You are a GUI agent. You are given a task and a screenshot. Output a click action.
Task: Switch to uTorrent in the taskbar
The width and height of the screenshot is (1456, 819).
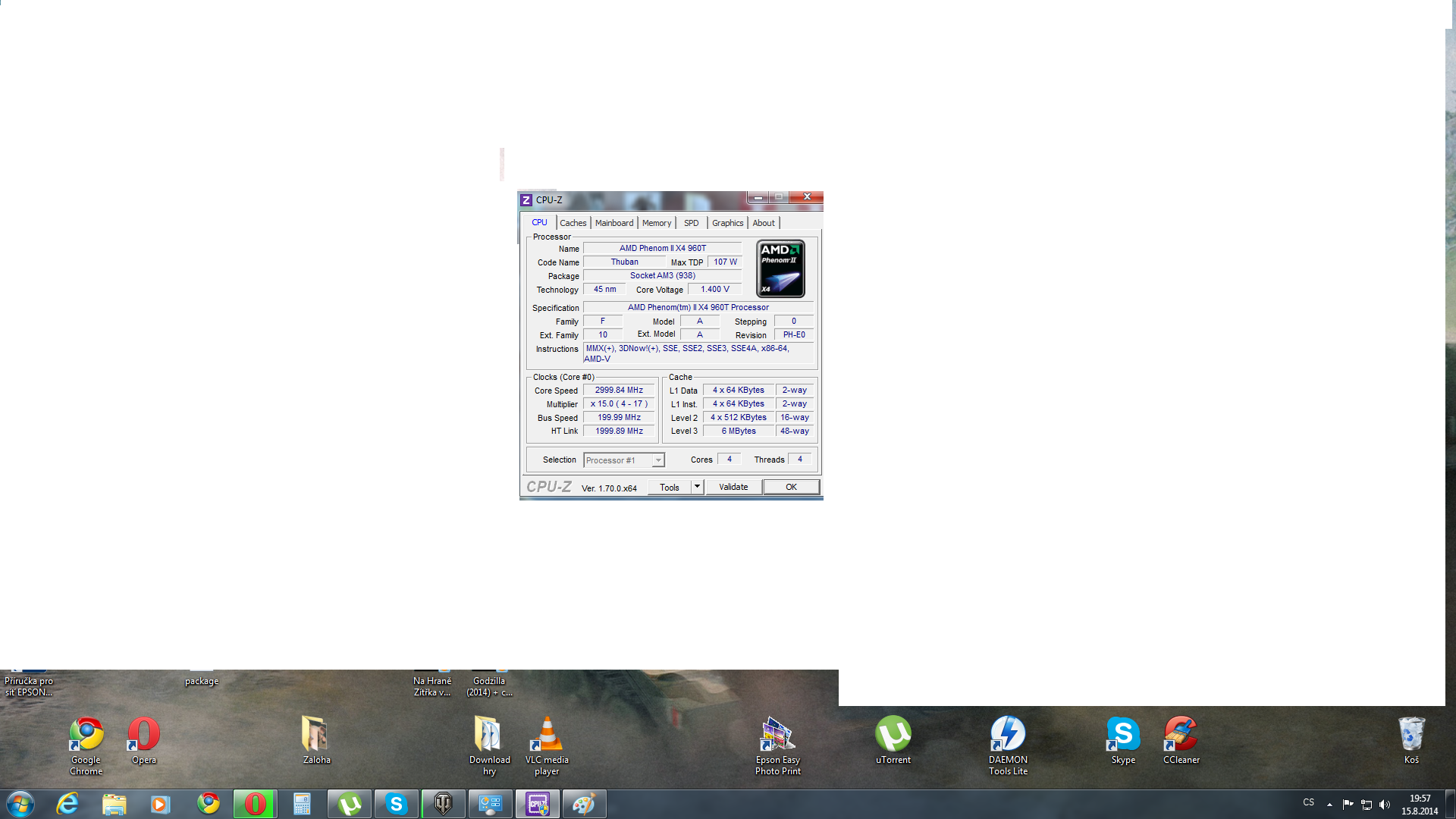(x=349, y=804)
